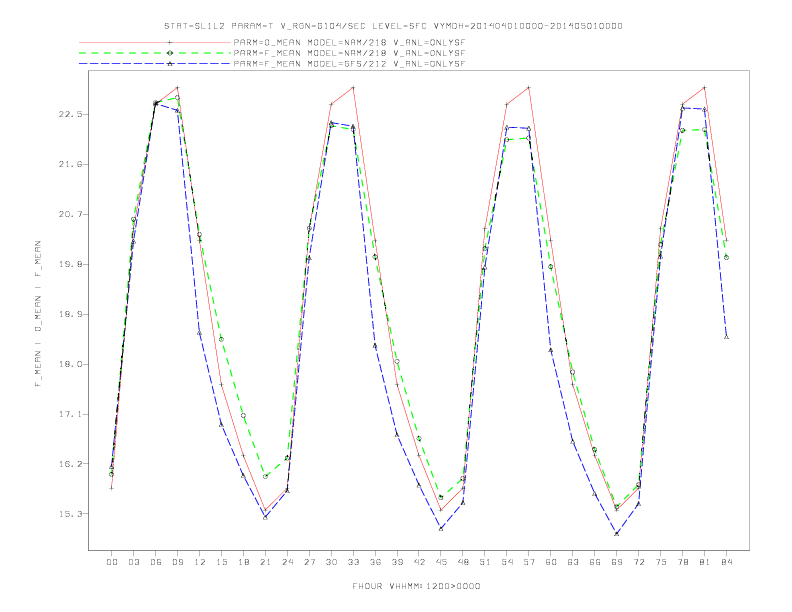Click the plus marker in the O_MEAN legend line

coord(170,42)
